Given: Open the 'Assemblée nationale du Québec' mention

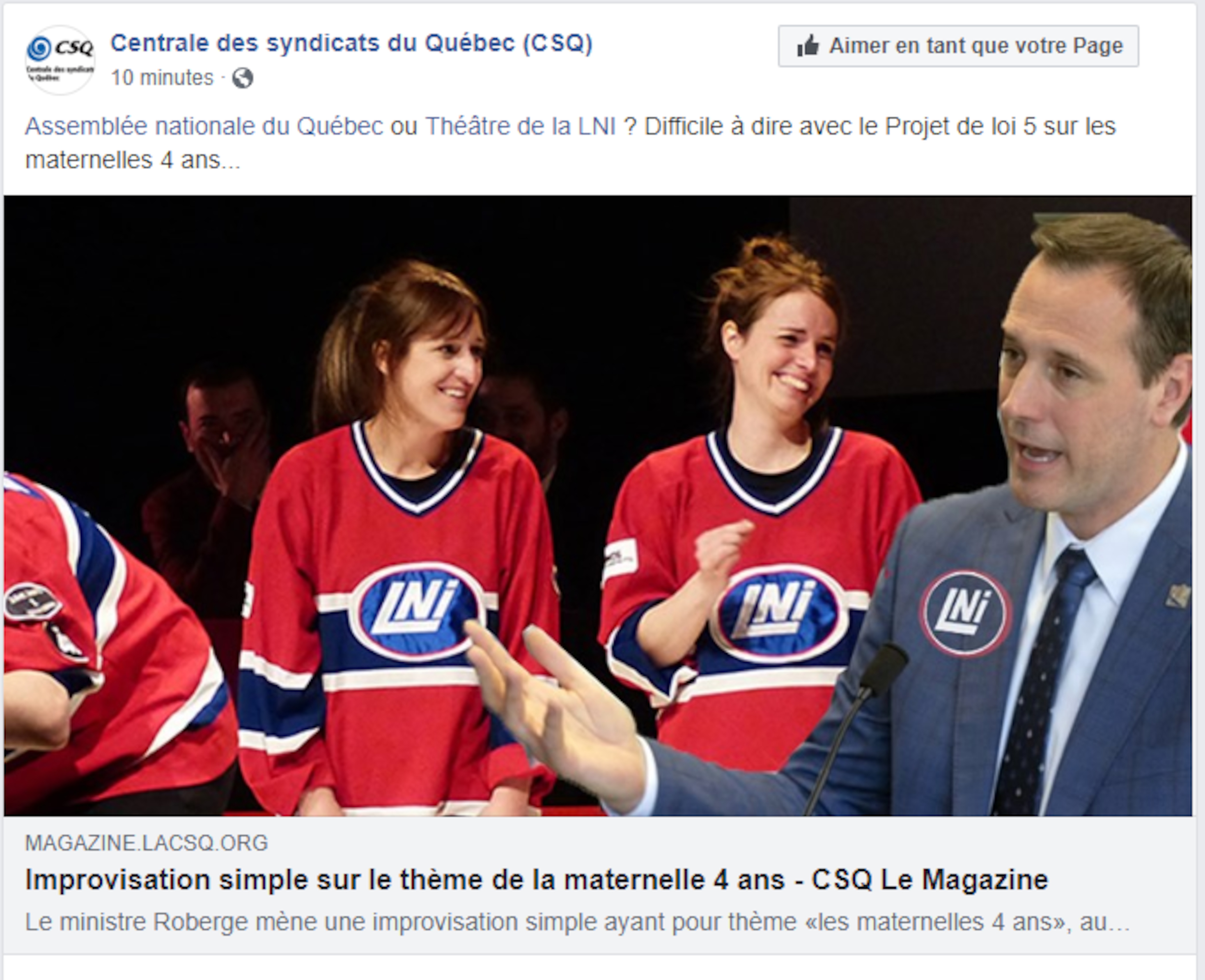Looking at the screenshot, I should [204, 127].
